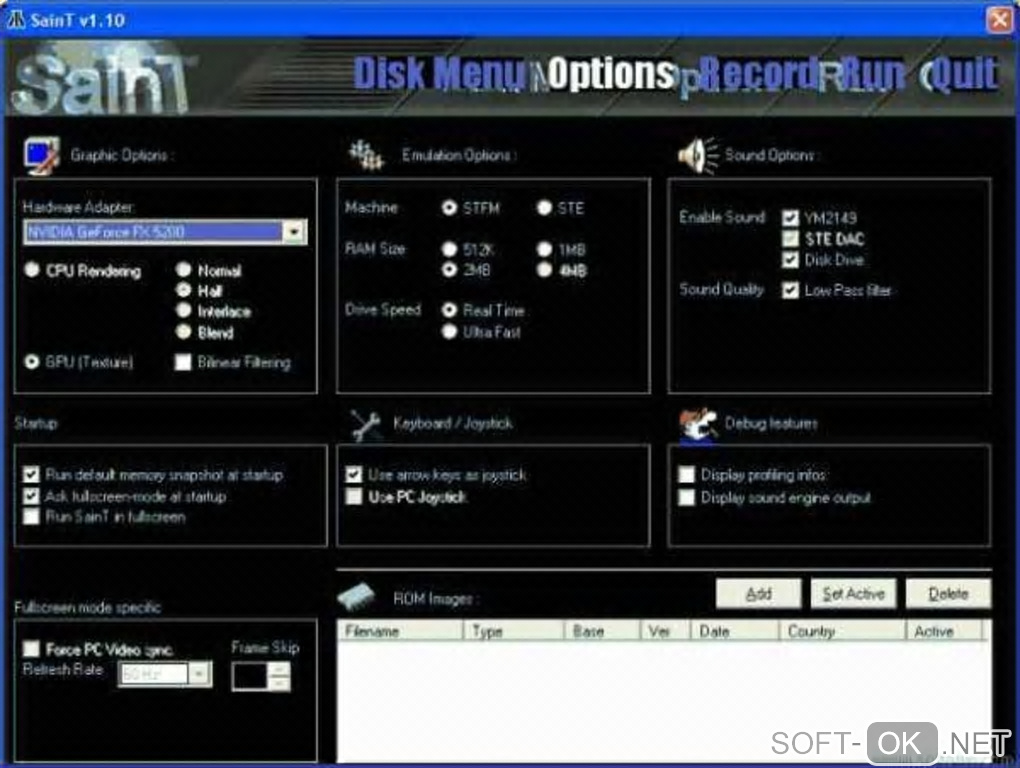Toggle Low Pass filter checkbox
Image resolution: width=1020 pixels, height=768 pixels.
point(790,290)
